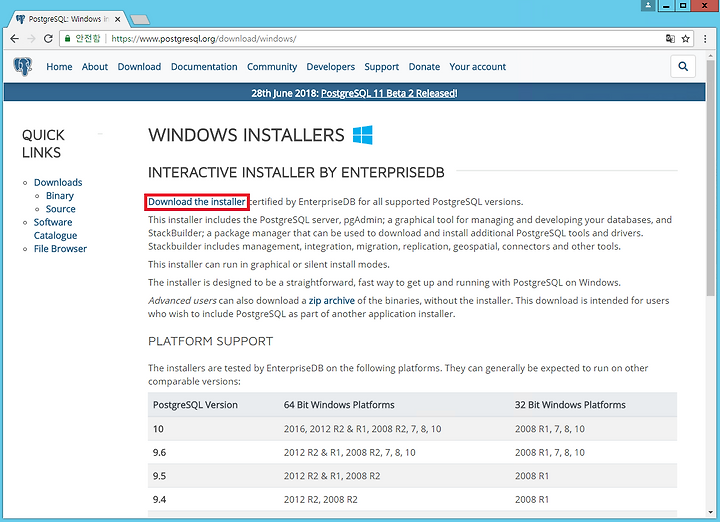
Task: Click the scrollbar down arrow
Action: [711, 512]
